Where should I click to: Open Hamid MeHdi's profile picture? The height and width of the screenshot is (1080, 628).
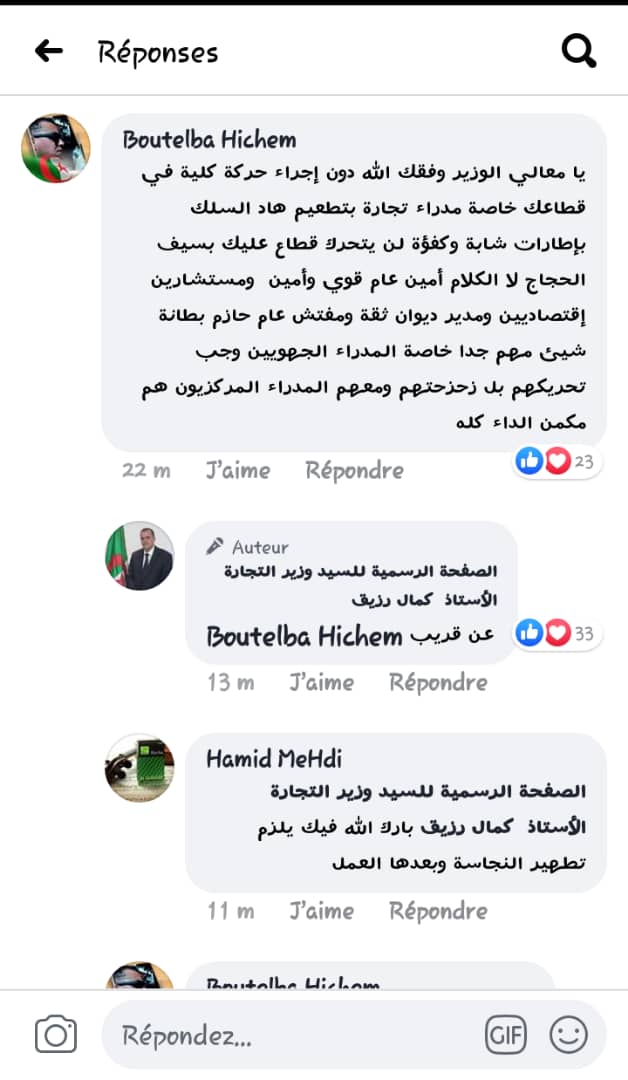point(139,768)
